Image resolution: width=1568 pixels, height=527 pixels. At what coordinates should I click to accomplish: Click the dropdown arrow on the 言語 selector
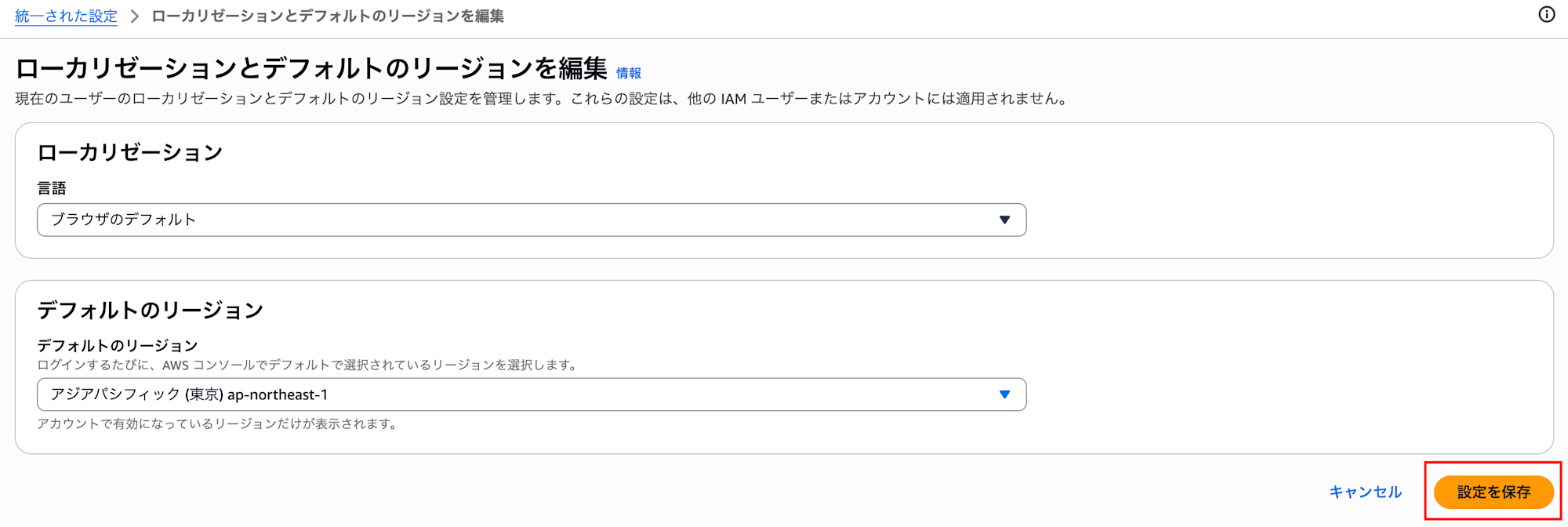pyautogui.click(x=1004, y=220)
